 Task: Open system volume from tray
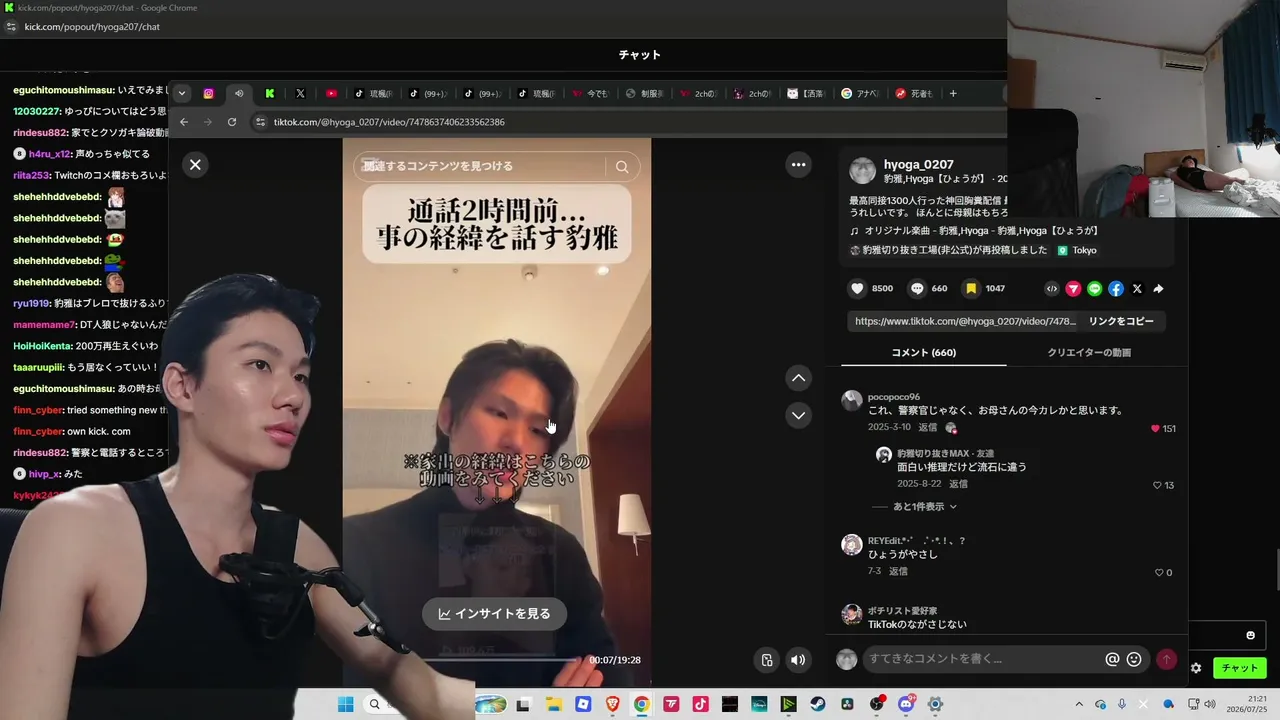click(1210, 704)
